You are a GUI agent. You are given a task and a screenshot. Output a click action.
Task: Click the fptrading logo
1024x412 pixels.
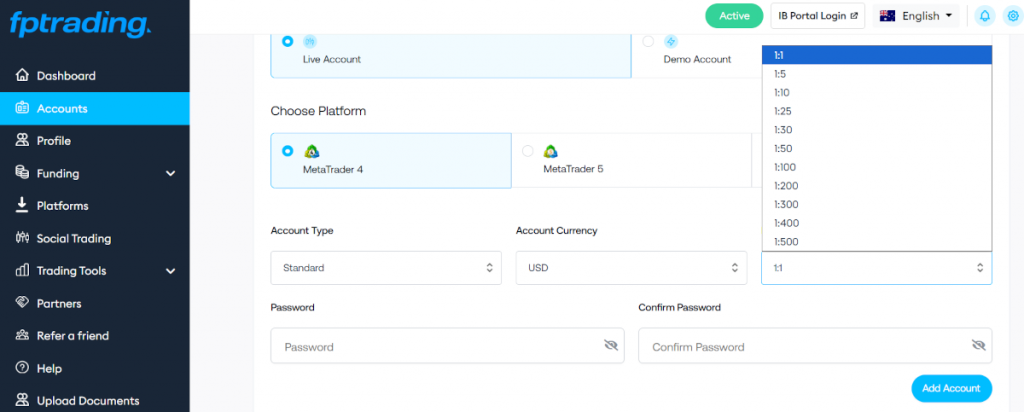click(x=80, y=24)
